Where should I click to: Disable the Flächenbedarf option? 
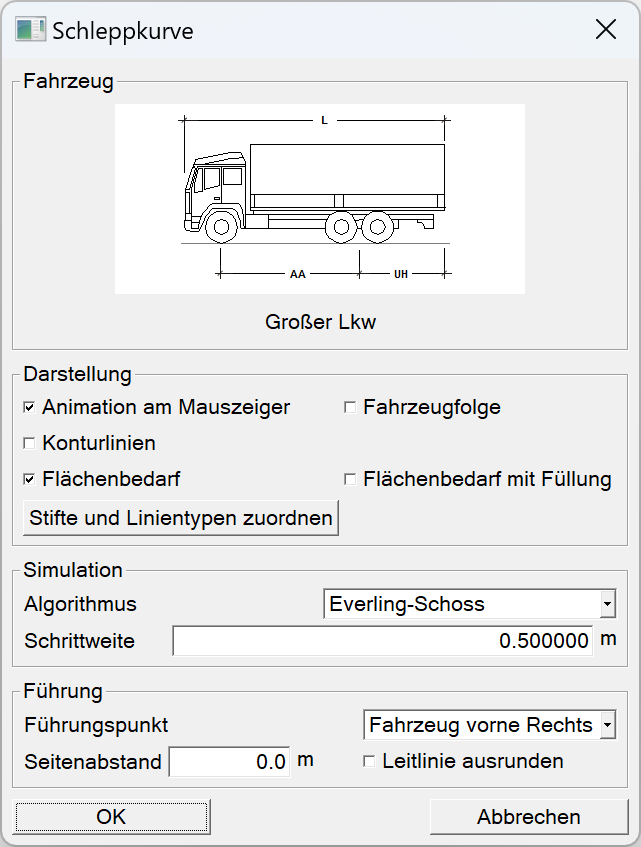coord(30,479)
